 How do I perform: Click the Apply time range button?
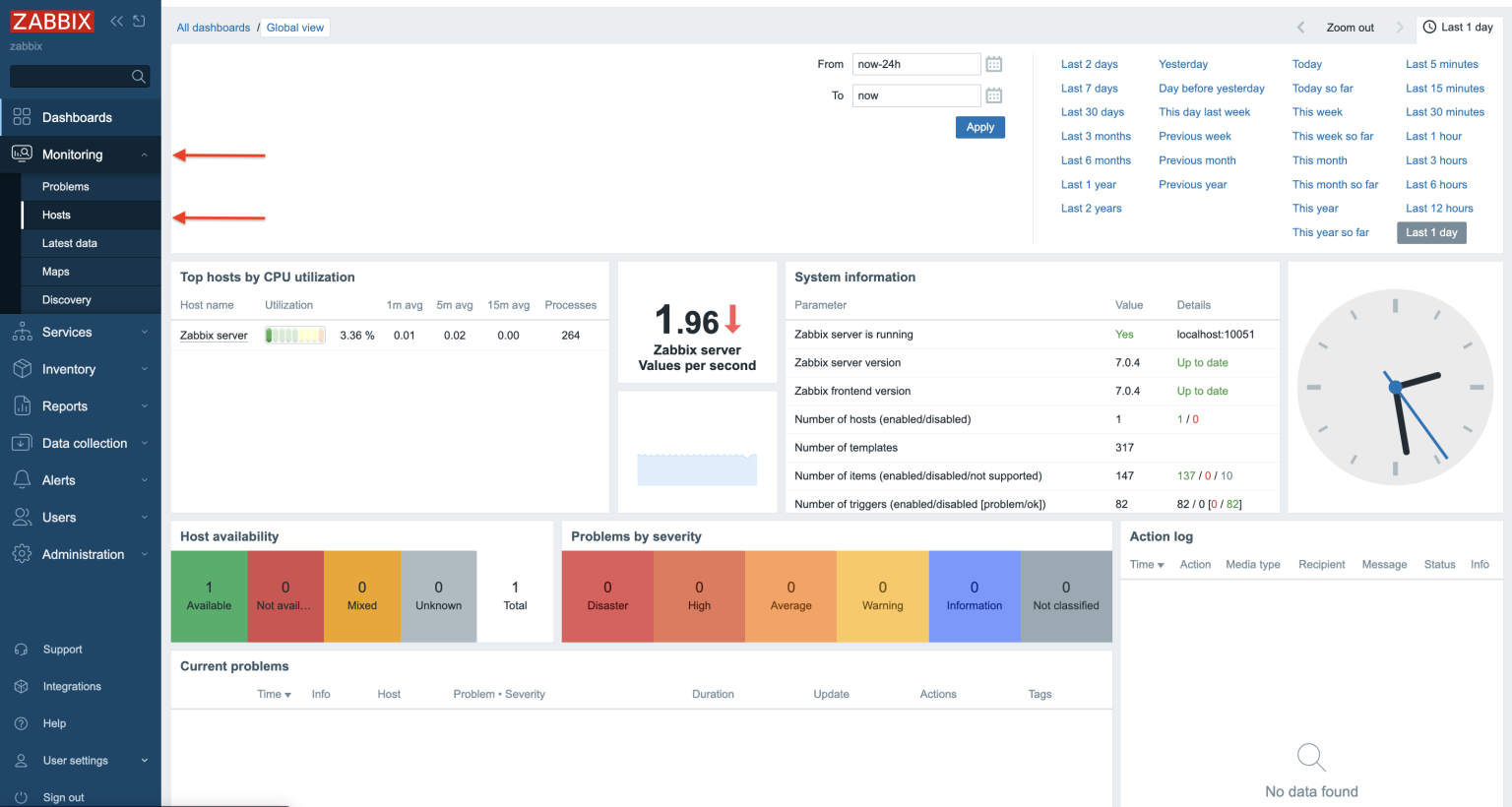(979, 127)
